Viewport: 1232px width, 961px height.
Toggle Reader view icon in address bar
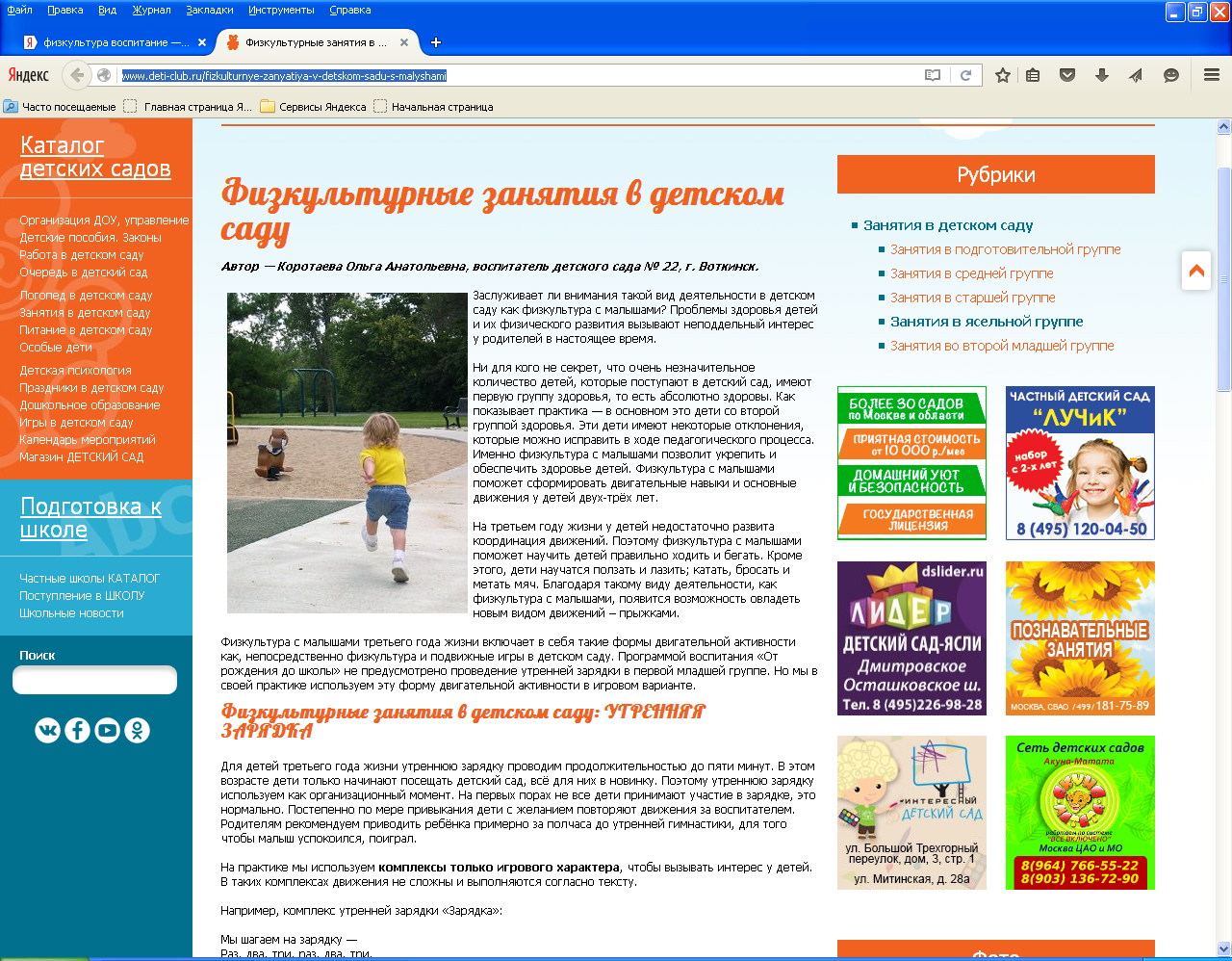pyautogui.click(x=932, y=75)
